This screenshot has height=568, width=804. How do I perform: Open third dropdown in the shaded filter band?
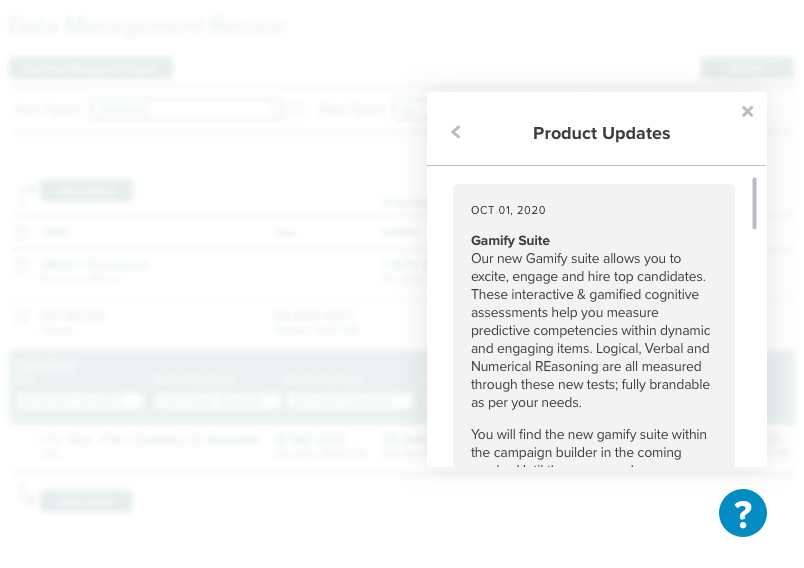pyautogui.click(x=350, y=400)
